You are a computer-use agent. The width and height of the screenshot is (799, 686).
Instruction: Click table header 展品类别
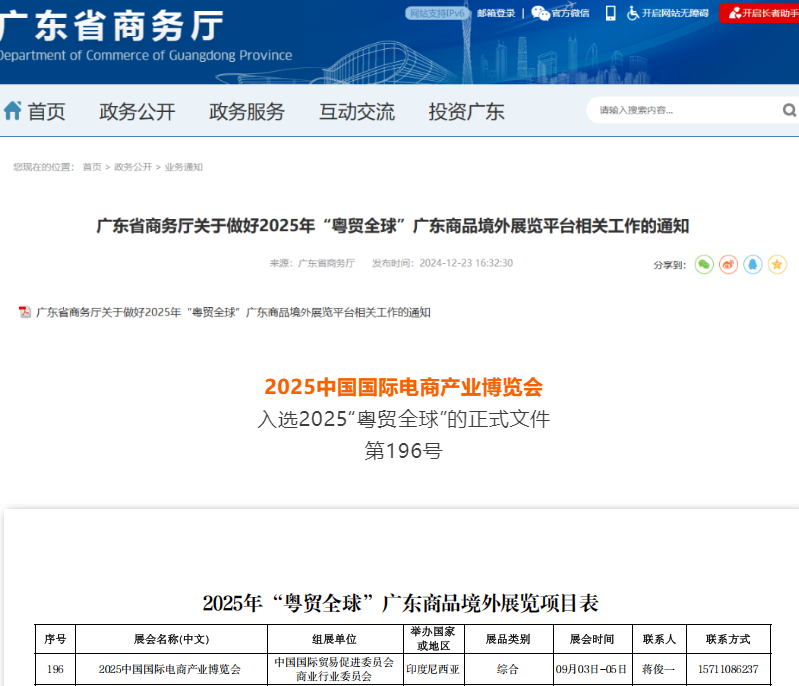click(508, 639)
